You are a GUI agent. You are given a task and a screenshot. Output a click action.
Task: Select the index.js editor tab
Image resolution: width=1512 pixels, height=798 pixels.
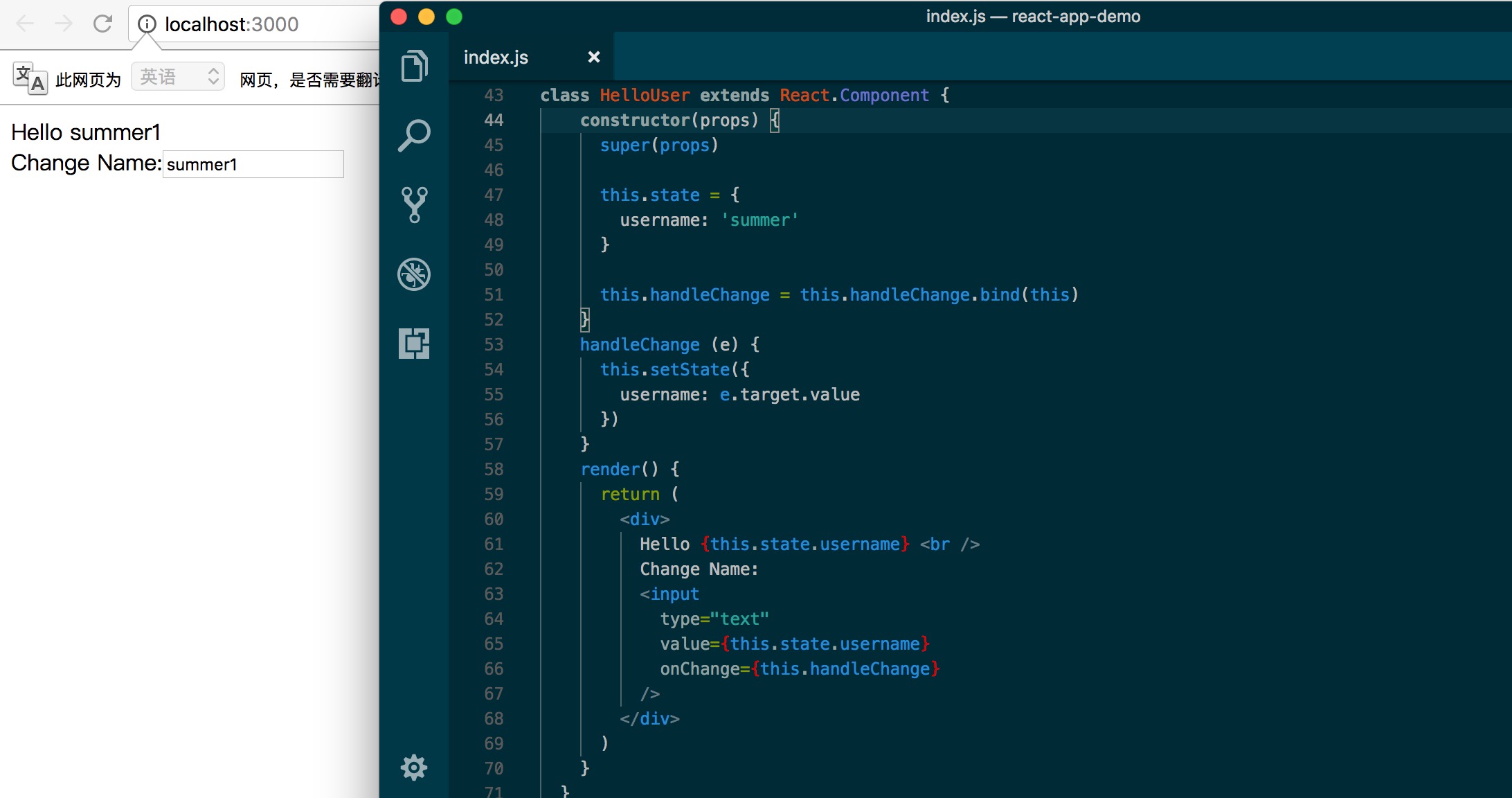[496, 57]
